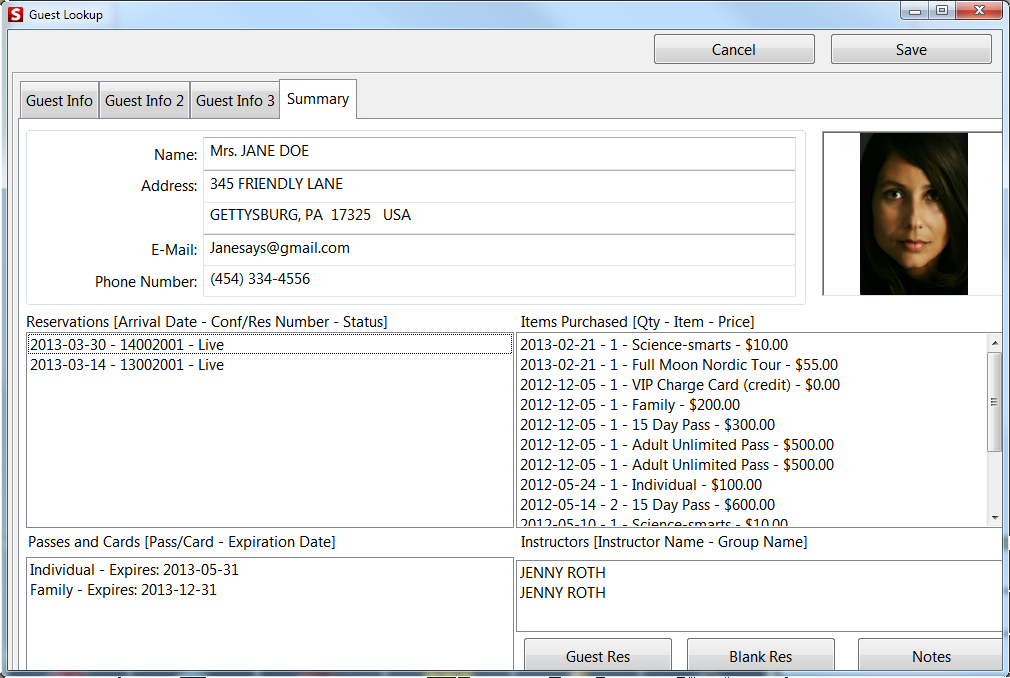Click the S application icon in the title bar
Screen dimensions: 1010x678
click(14, 12)
